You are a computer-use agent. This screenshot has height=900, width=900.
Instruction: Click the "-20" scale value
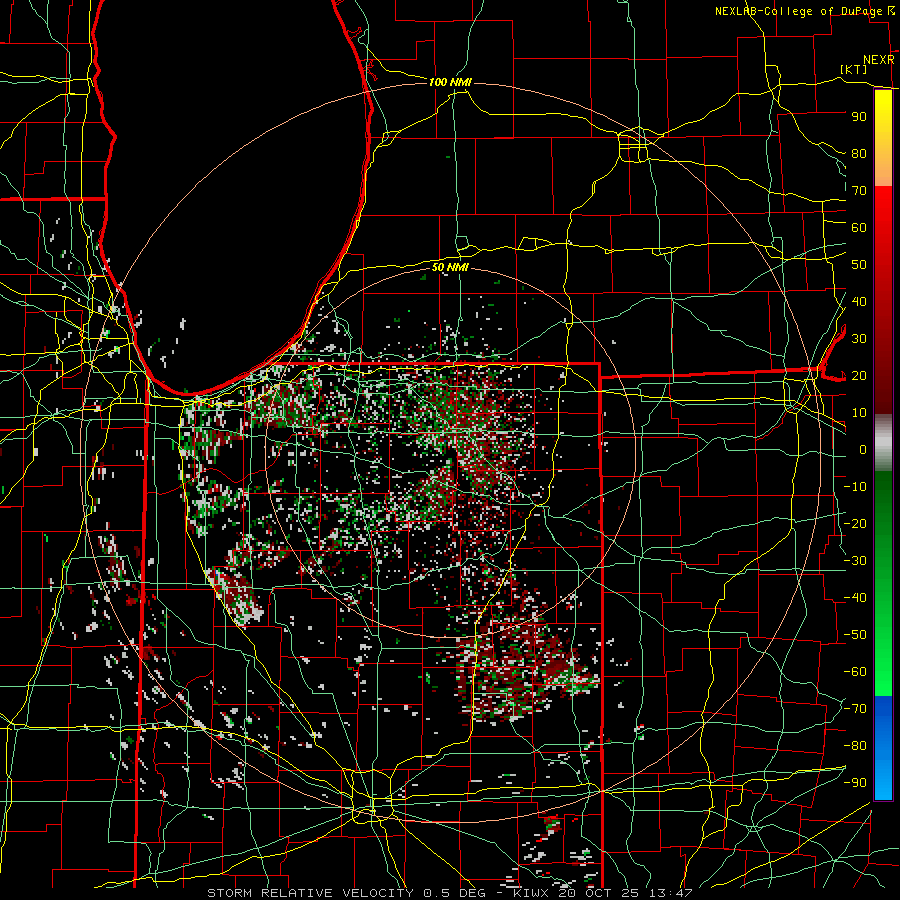[855, 523]
